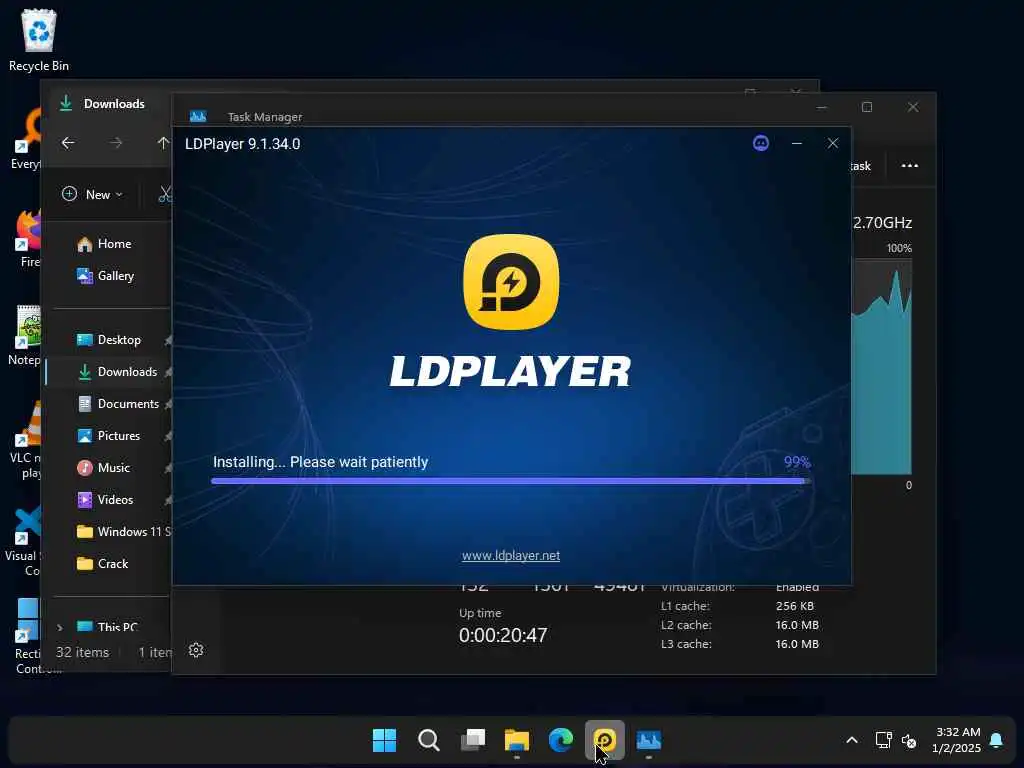This screenshot has height=768, width=1024.
Task: Open taskbar Search
Action: pos(428,740)
